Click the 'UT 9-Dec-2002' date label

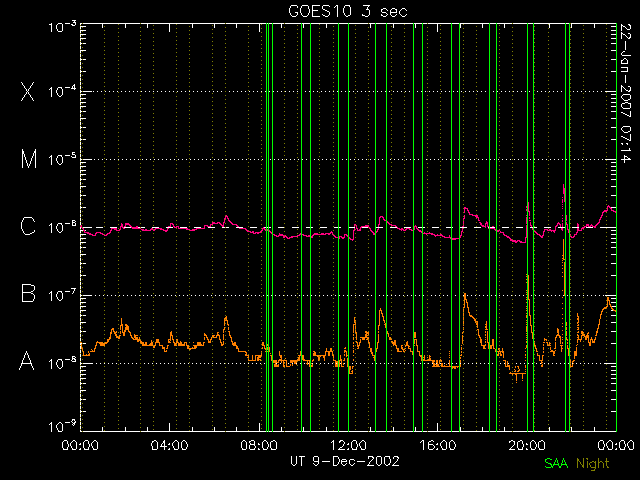tap(344, 461)
